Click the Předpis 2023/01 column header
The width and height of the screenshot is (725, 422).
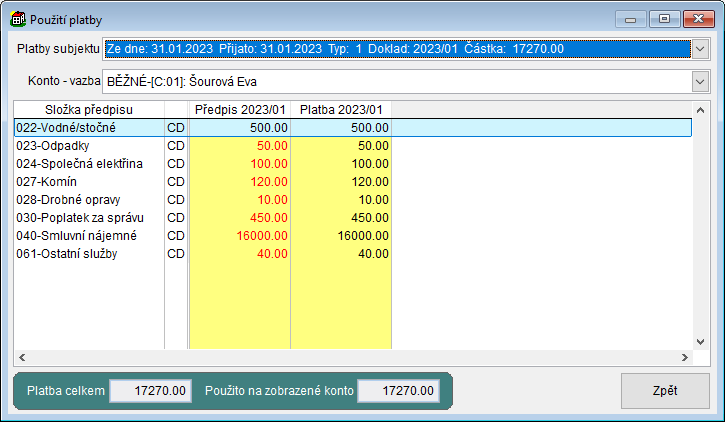click(242, 109)
